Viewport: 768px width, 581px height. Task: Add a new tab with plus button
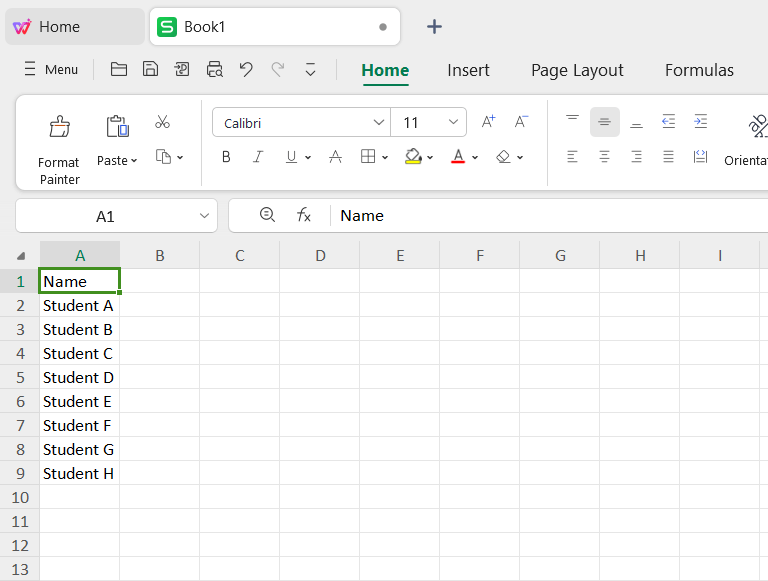click(x=434, y=27)
